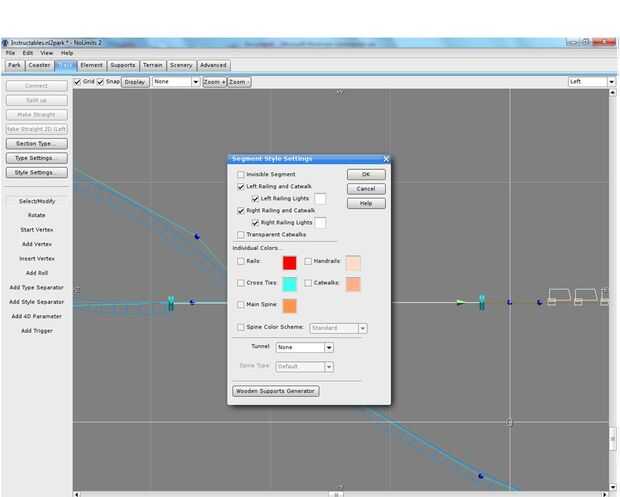620x497 pixels.
Task: Click the vertical scrollbar up arrow
Action: tap(612, 93)
